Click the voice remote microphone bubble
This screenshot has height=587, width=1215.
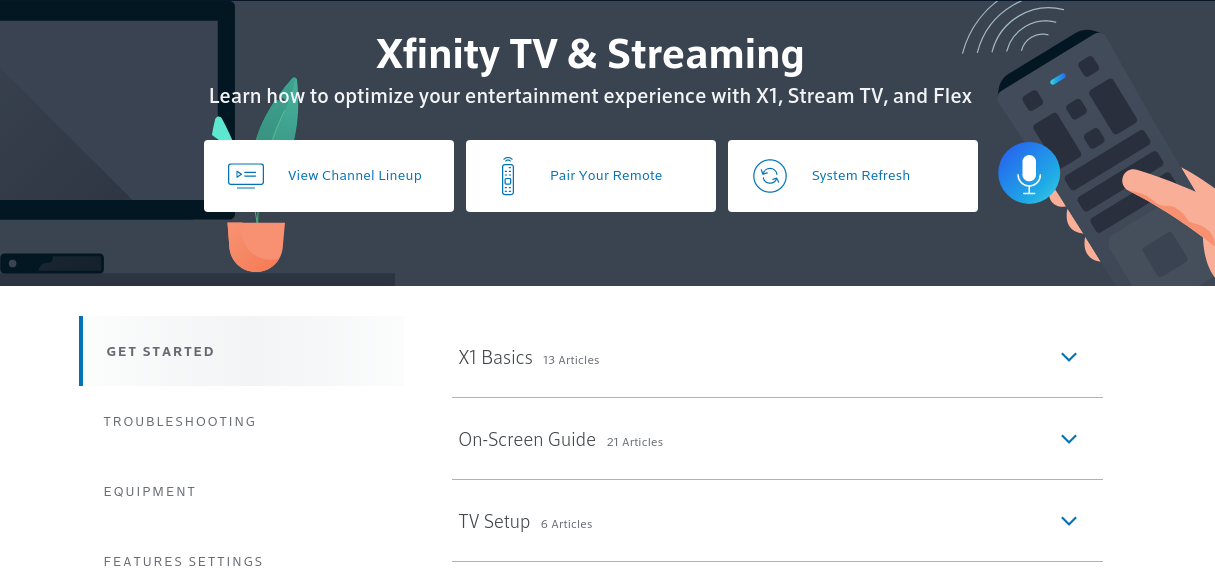[x=1029, y=172]
